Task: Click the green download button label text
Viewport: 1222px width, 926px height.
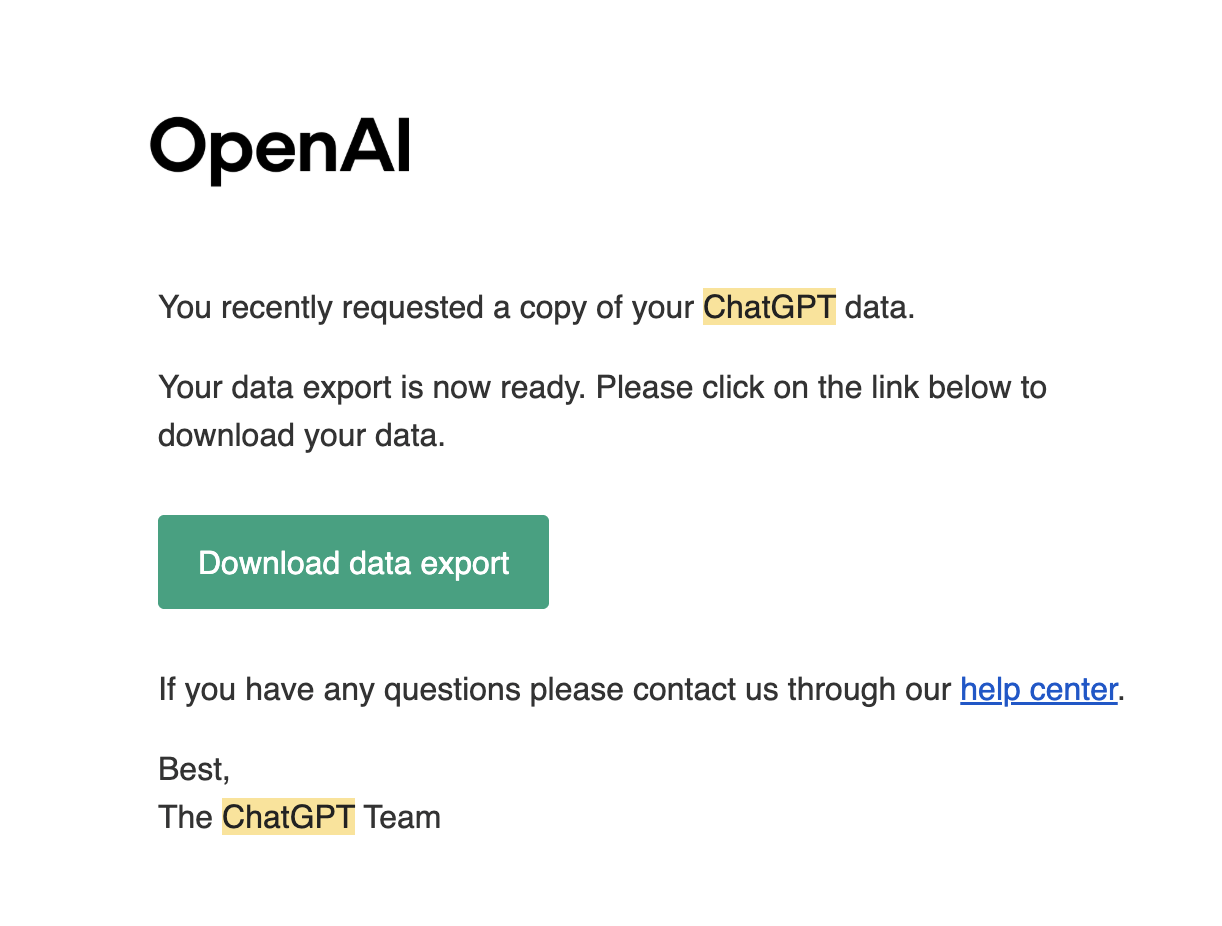Action: tap(352, 562)
